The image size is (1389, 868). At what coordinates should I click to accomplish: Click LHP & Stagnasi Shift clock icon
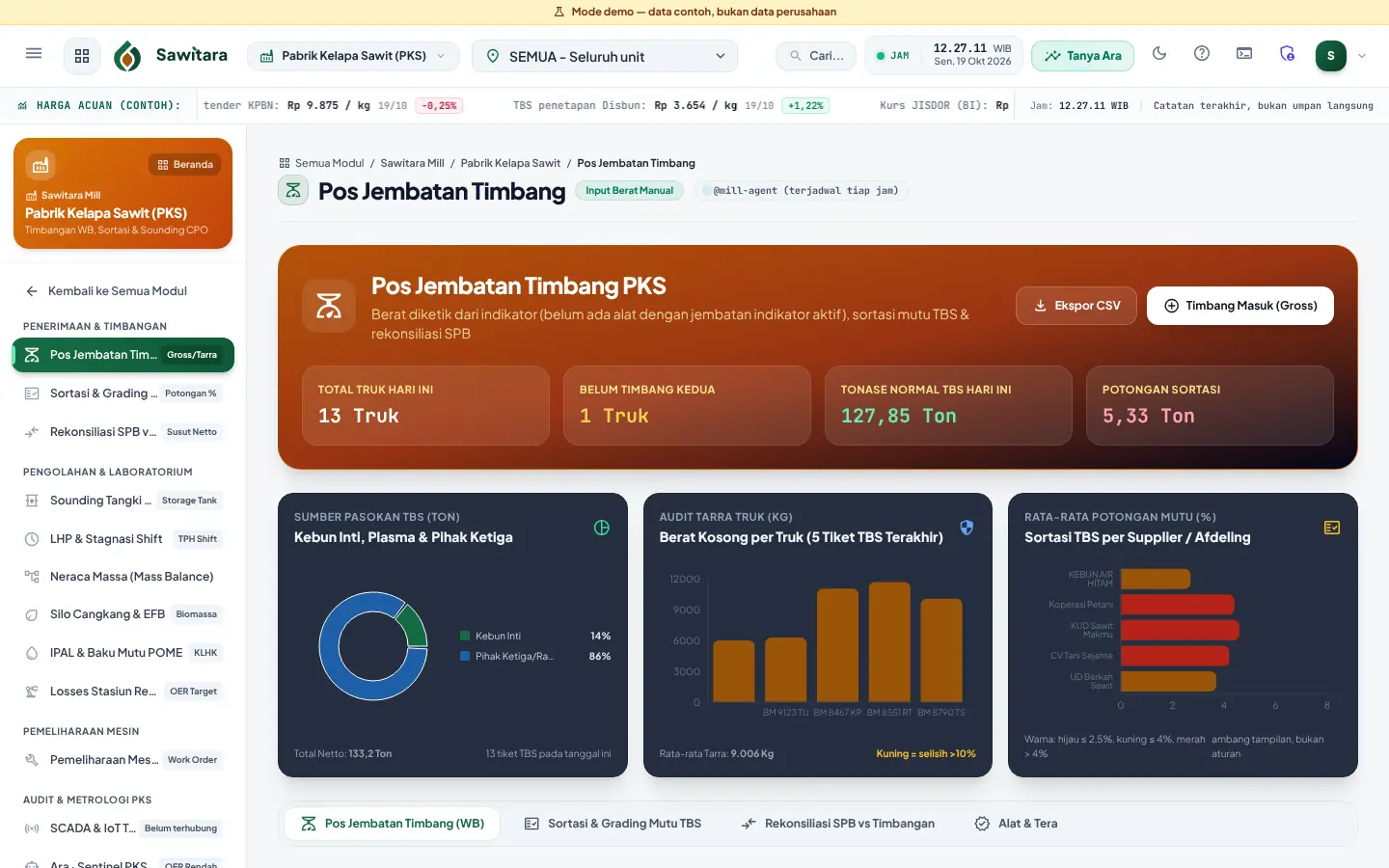[x=32, y=539]
